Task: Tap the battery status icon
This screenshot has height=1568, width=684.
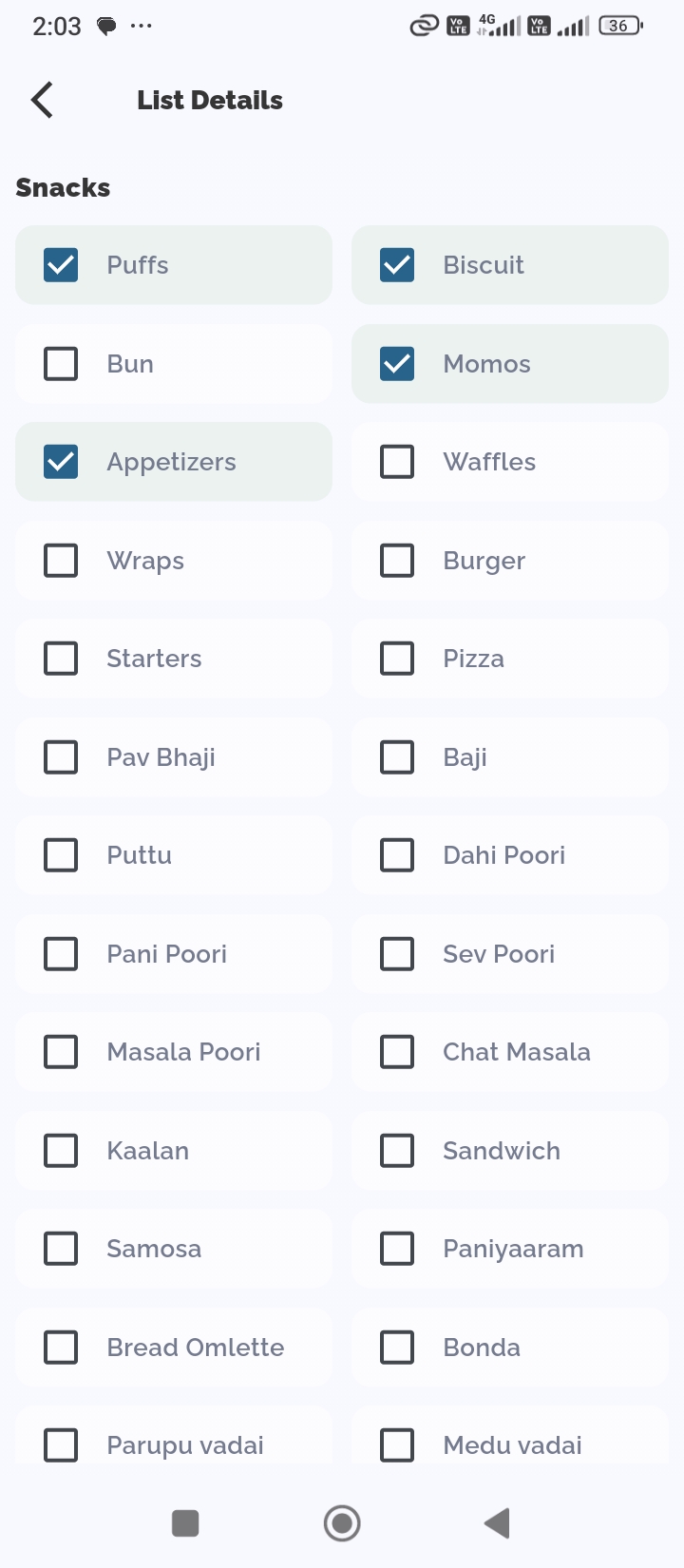Action: pos(620,26)
